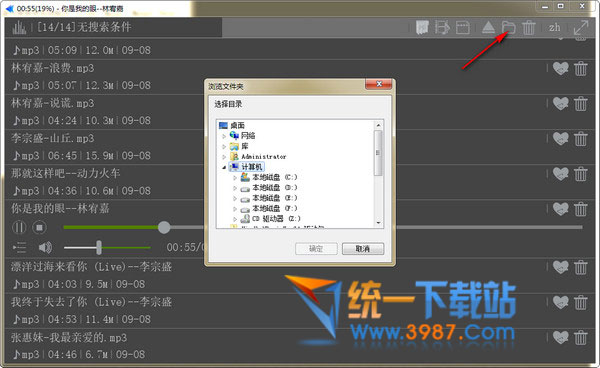
Task: Expand the CD 驱动器 (Z:) node arrow
Action: (x=235, y=219)
